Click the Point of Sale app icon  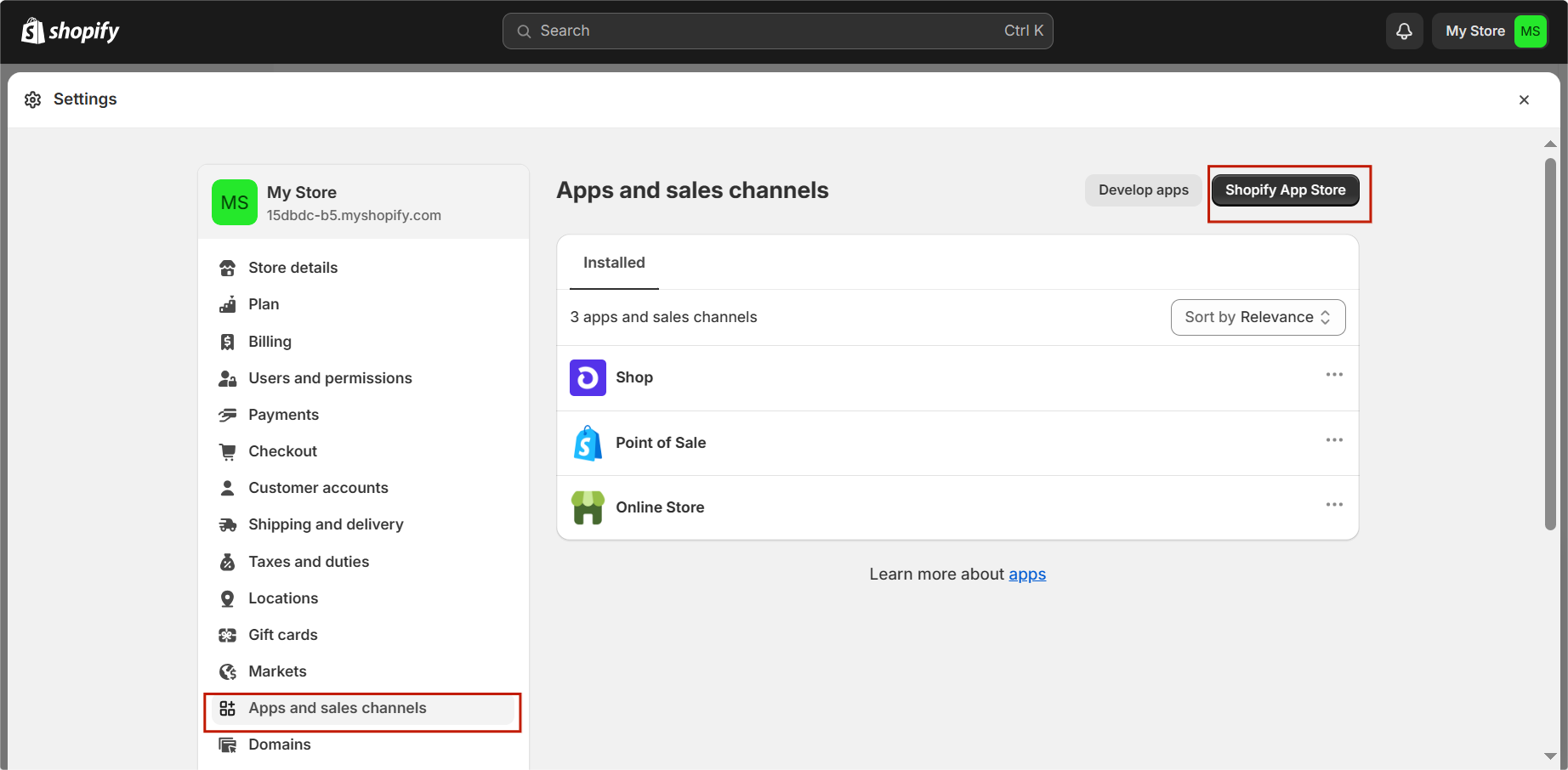588,443
